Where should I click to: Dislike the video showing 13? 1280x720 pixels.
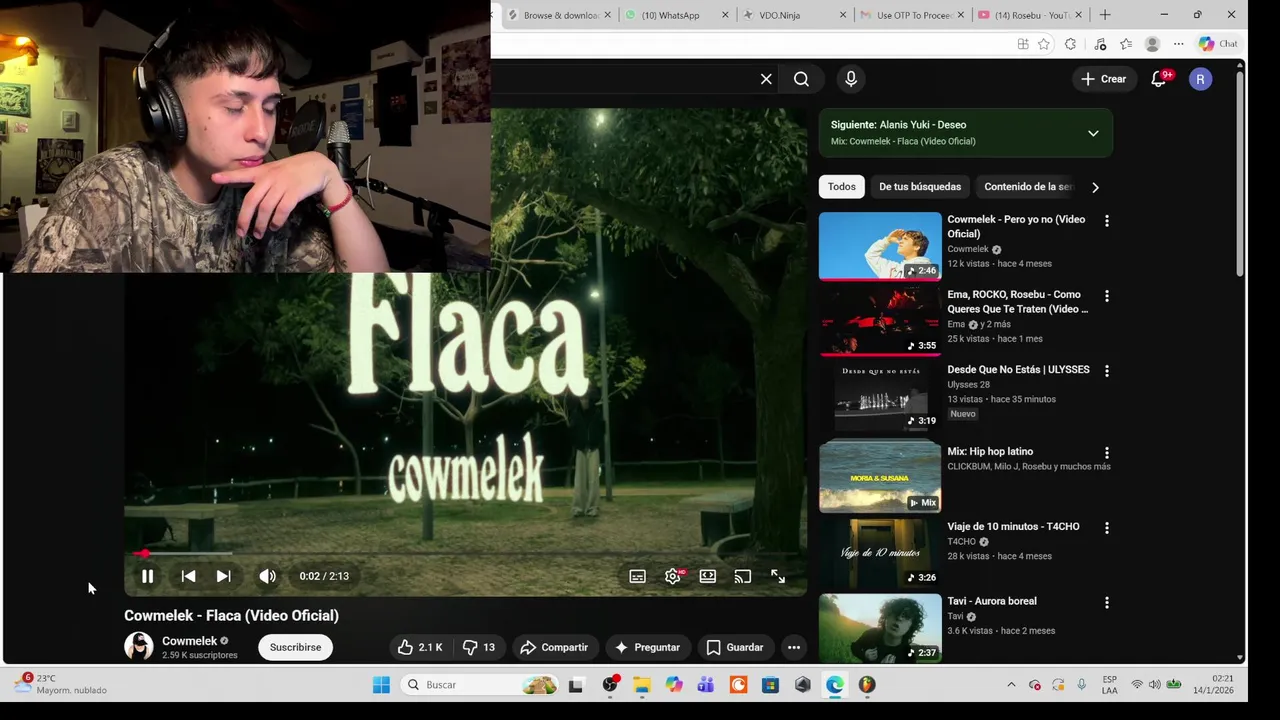click(479, 647)
